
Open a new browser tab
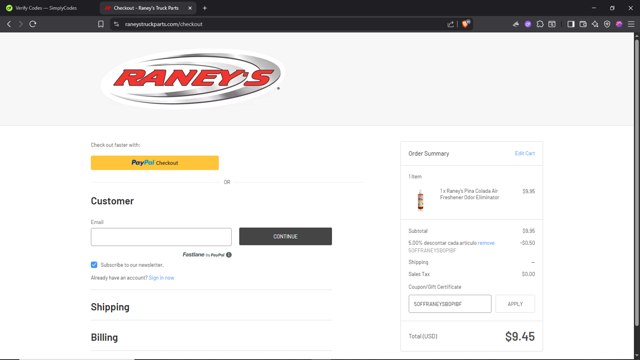coord(204,8)
